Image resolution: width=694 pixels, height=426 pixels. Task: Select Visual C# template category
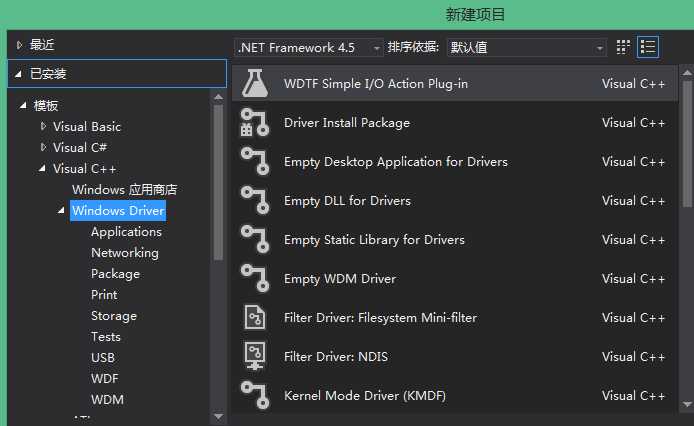80,147
